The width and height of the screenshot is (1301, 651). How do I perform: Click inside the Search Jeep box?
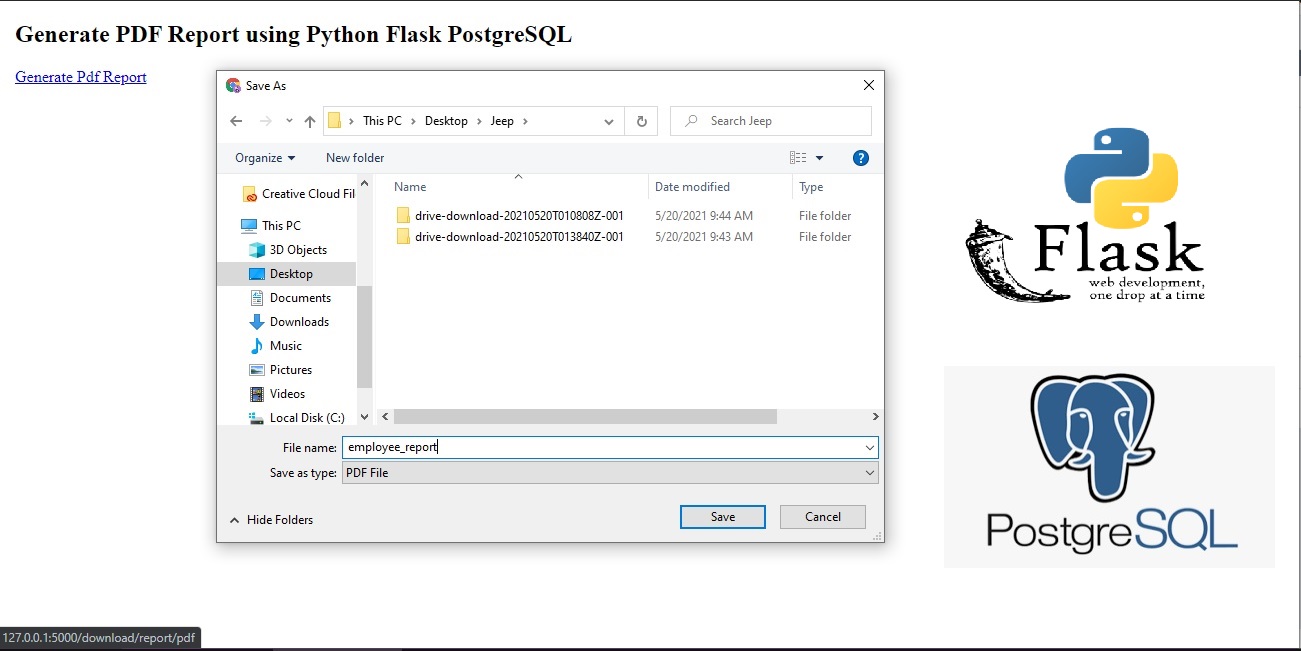pyautogui.click(x=770, y=120)
